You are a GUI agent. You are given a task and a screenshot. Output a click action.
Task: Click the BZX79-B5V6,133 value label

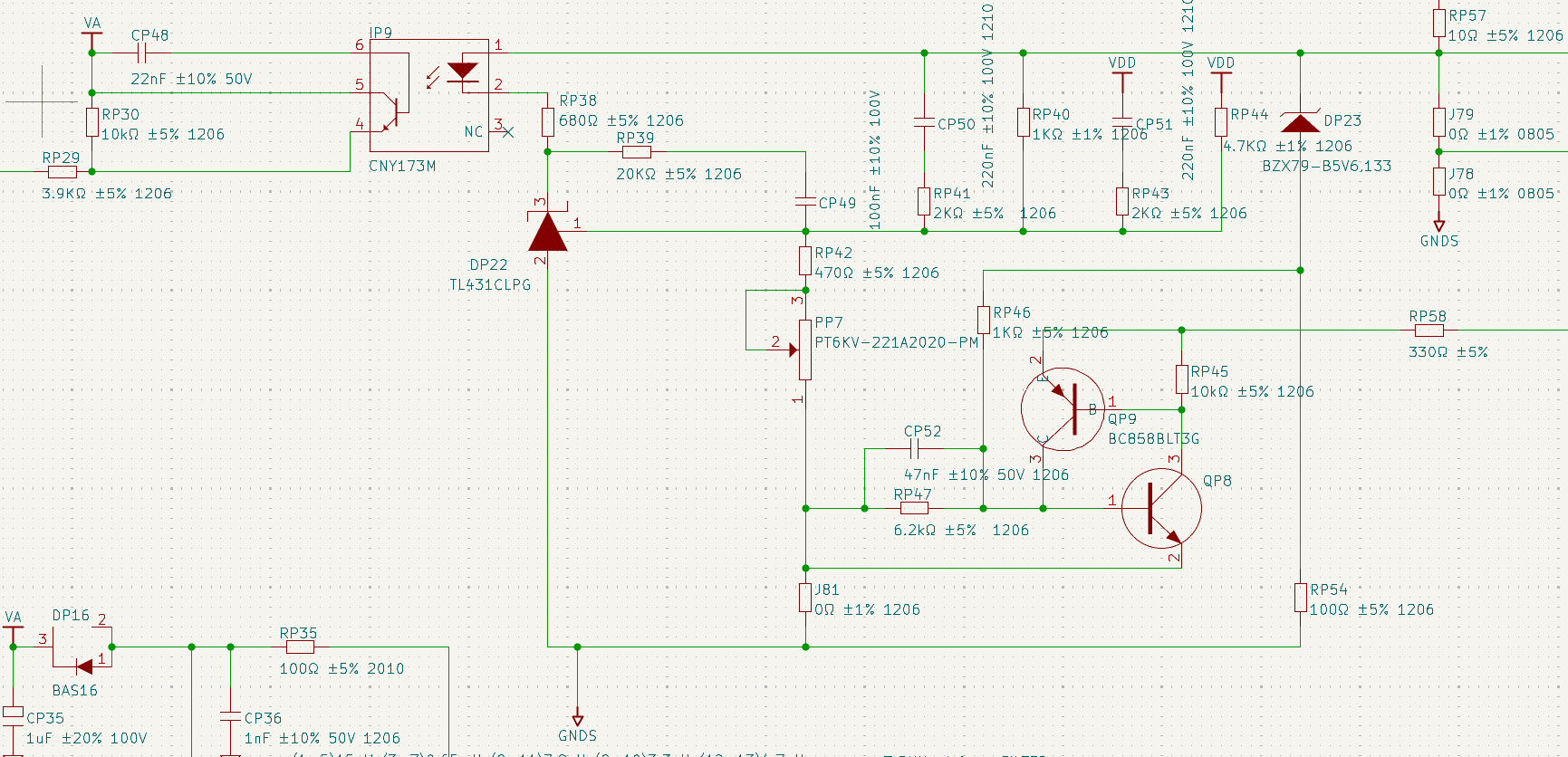pos(1326,166)
